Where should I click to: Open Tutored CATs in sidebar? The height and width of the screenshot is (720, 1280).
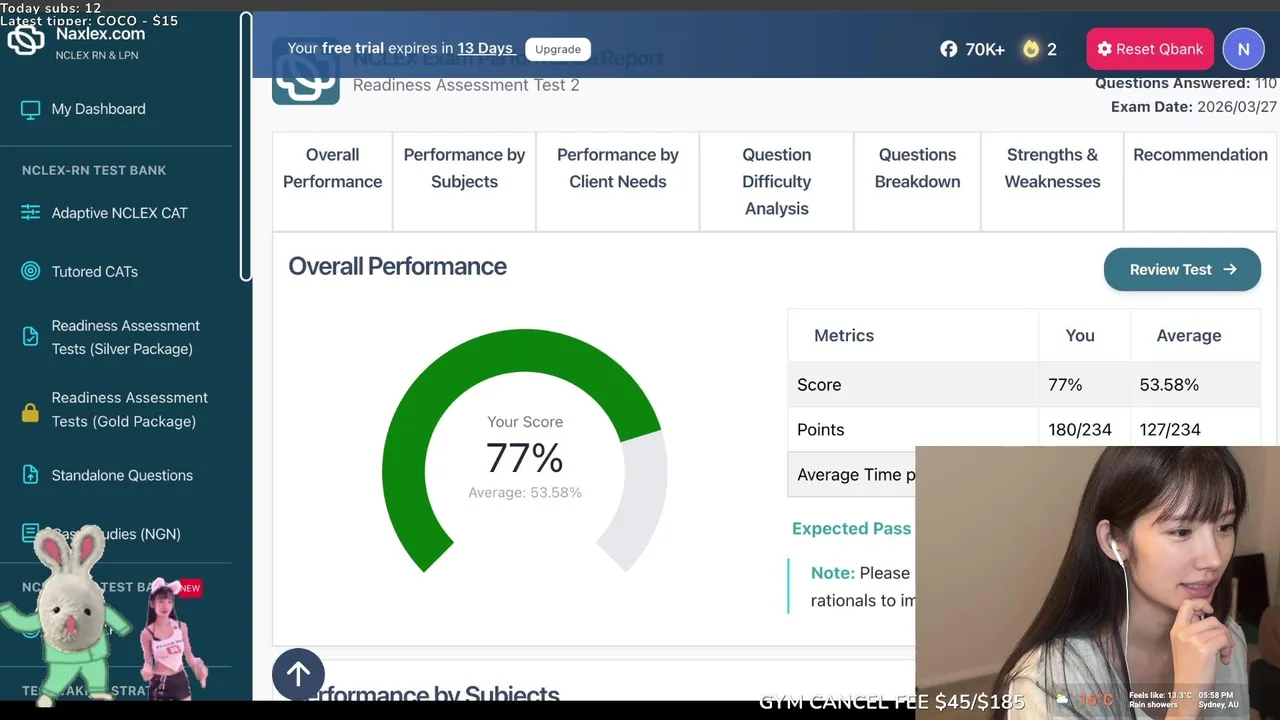94,271
